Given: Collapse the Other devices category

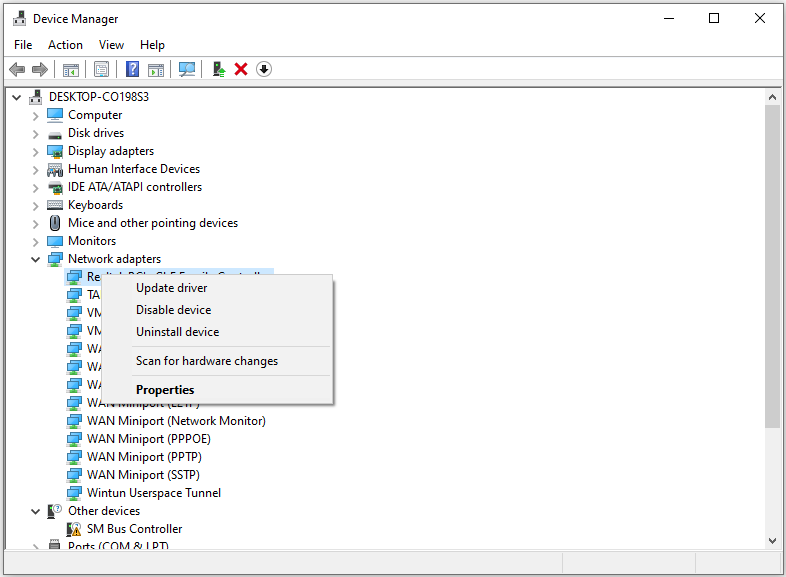Looking at the screenshot, I should pyautogui.click(x=36, y=512).
